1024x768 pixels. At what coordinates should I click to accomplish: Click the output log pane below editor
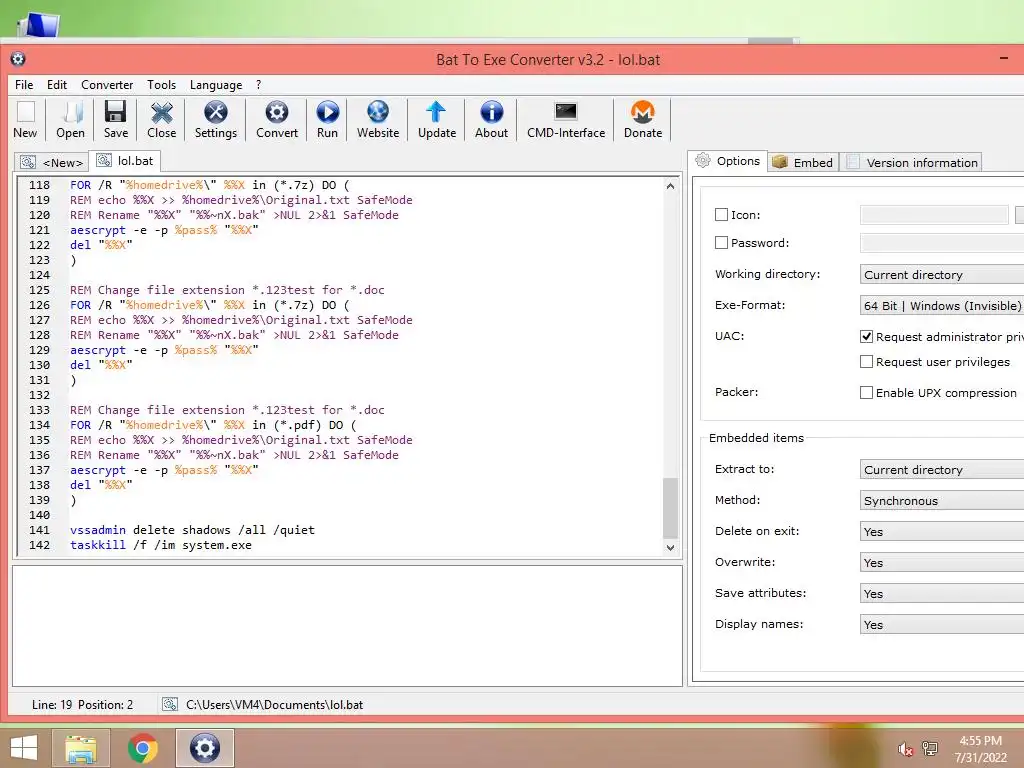tap(347, 626)
